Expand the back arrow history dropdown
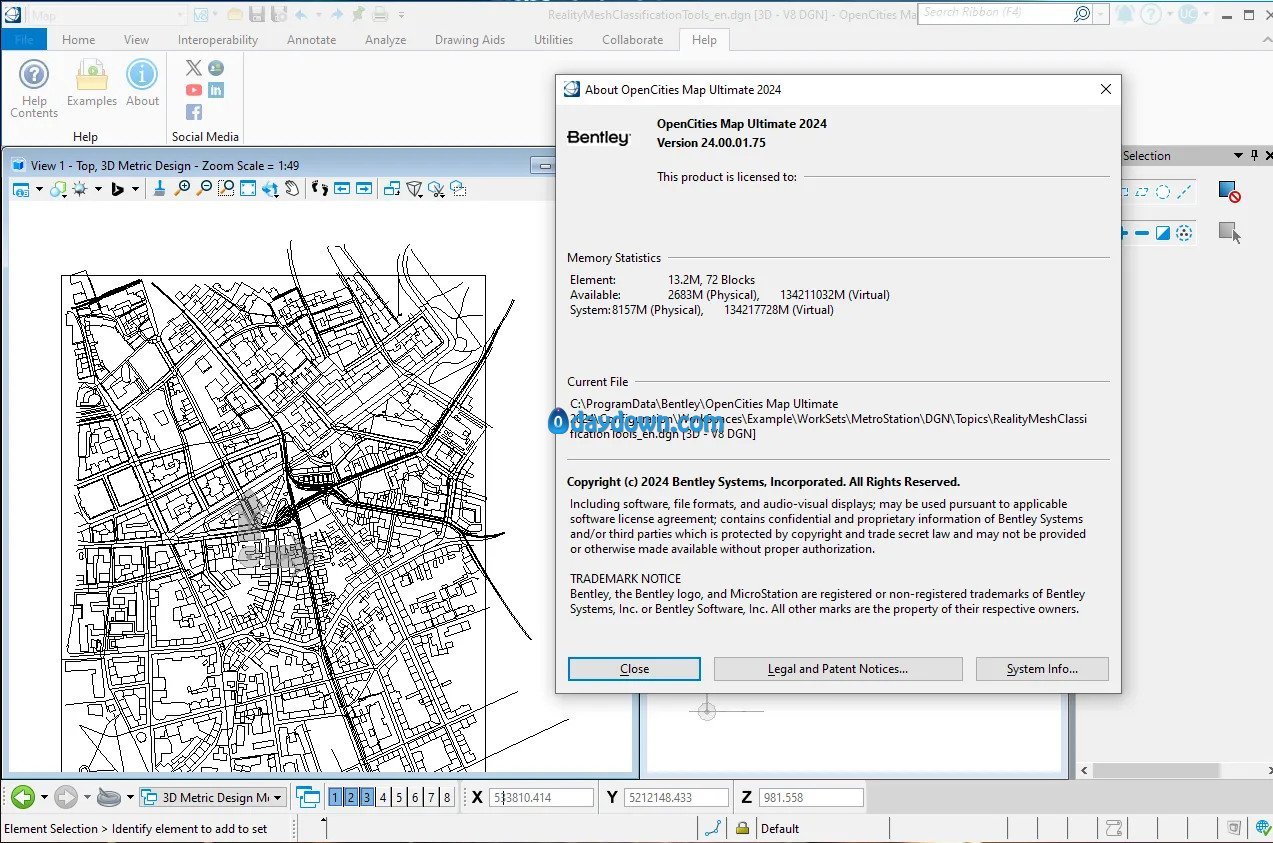Viewport: 1273px width, 843px height. tap(44, 797)
